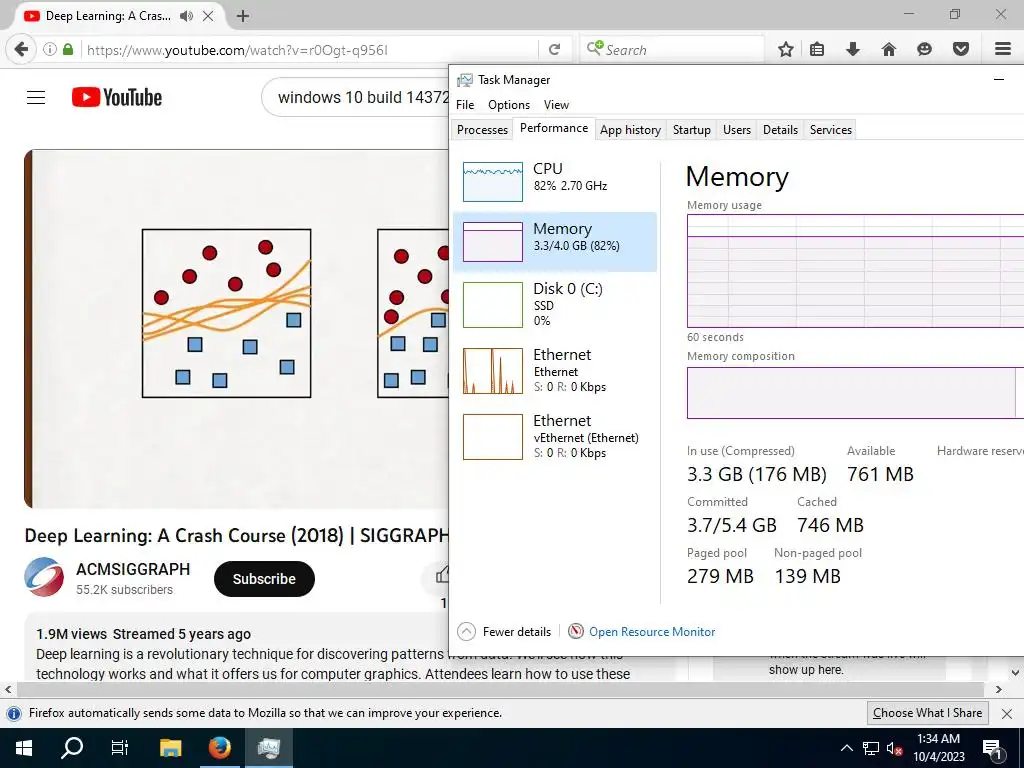Subscribe to ACMSIGGRAPH channel
Screen dimensions: 1024x768
[x=264, y=579]
